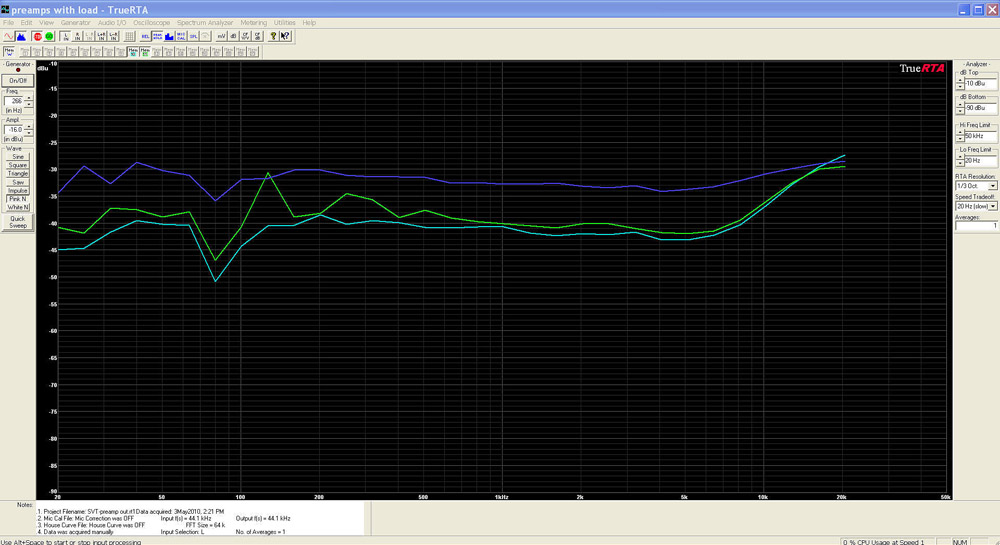Toggle the cyan Mem 10 memory icon
Screen dimensions: 1000x545
tap(133, 52)
